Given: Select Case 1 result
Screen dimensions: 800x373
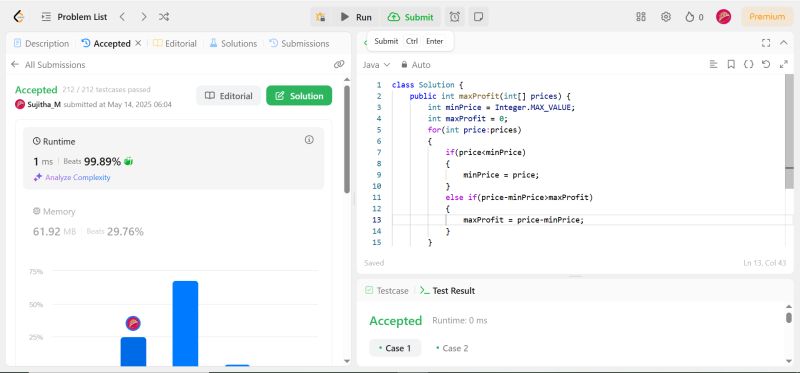Looking at the screenshot, I should click(x=395, y=348).
